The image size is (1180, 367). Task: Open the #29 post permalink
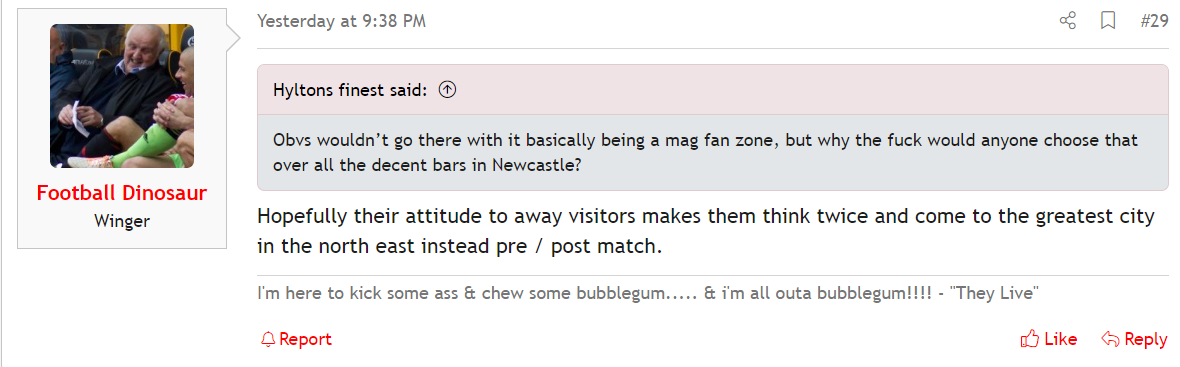1154,21
